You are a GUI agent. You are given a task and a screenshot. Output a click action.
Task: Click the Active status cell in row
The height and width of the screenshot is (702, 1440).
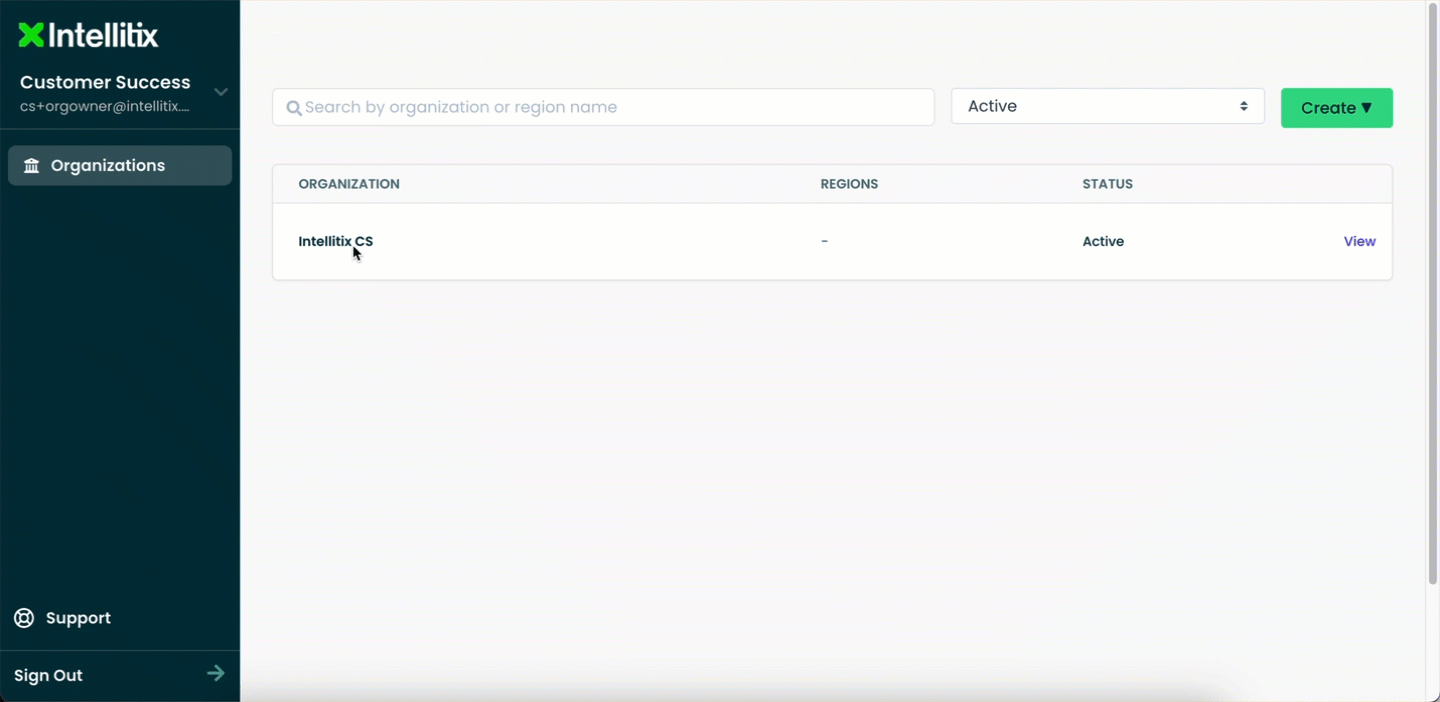click(x=1103, y=241)
